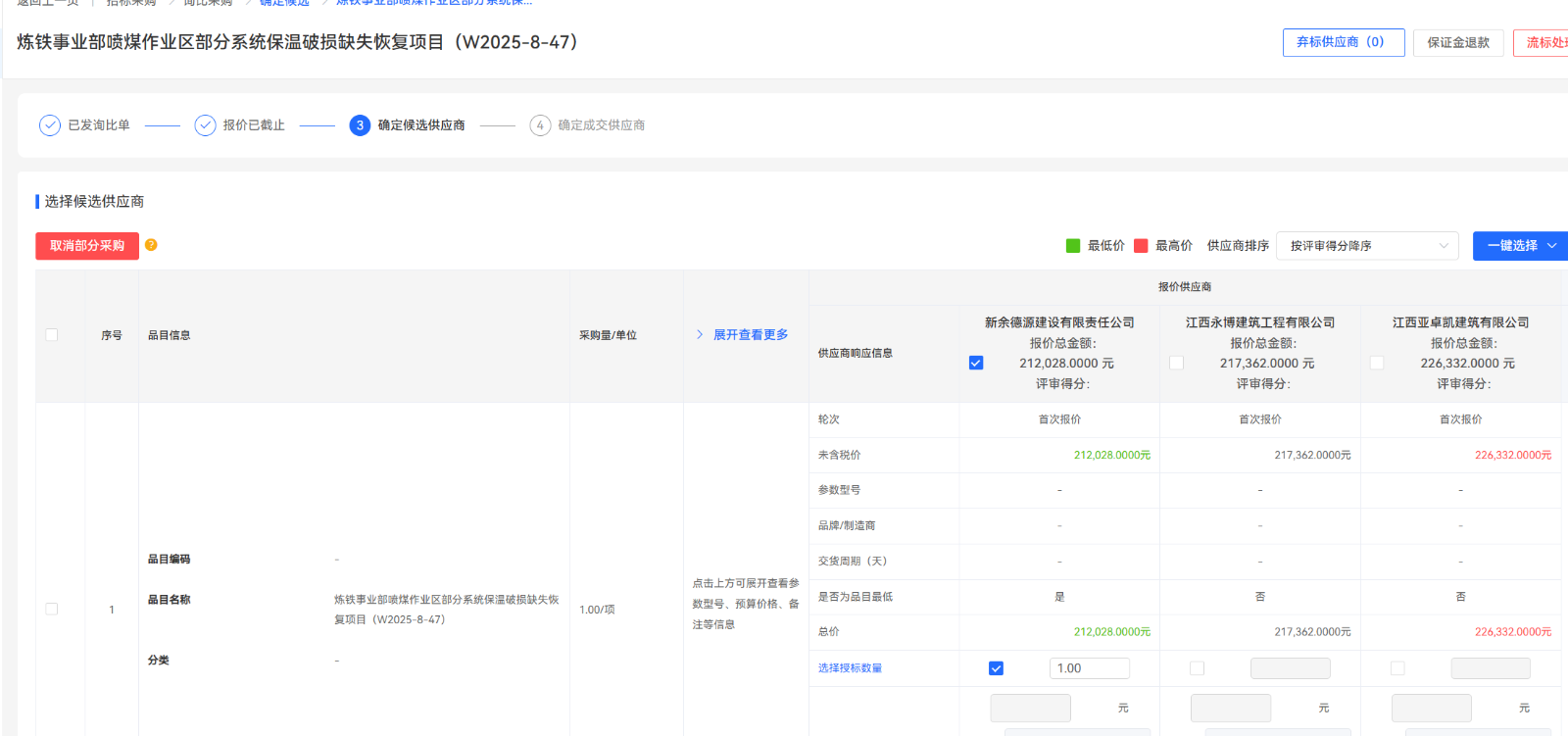Click the 弃标供应商 (0) button
This screenshot has height=736, width=1568.
click(1344, 42)
